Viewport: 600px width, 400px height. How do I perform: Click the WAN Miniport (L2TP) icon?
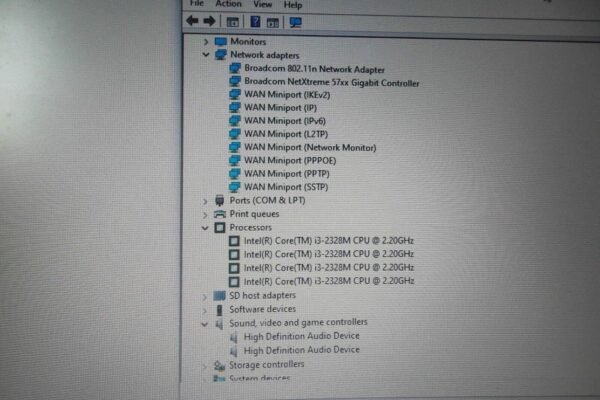pos(234,134)
